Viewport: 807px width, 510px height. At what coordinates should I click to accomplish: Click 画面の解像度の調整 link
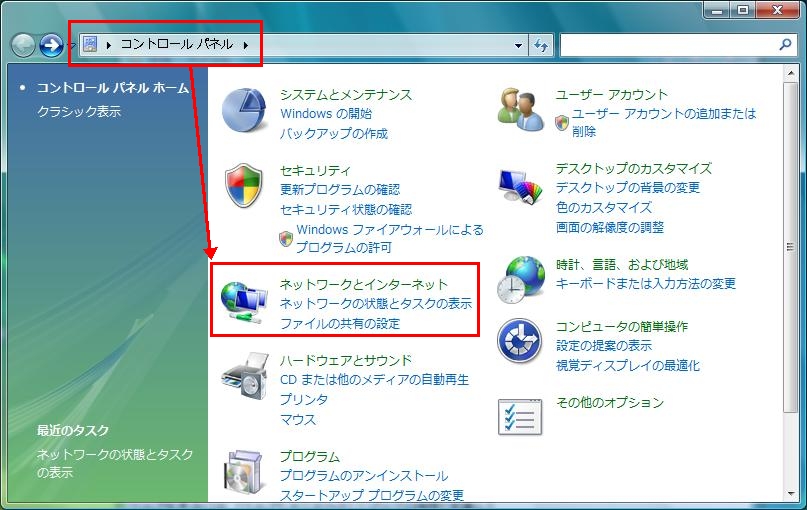point(609,227)
